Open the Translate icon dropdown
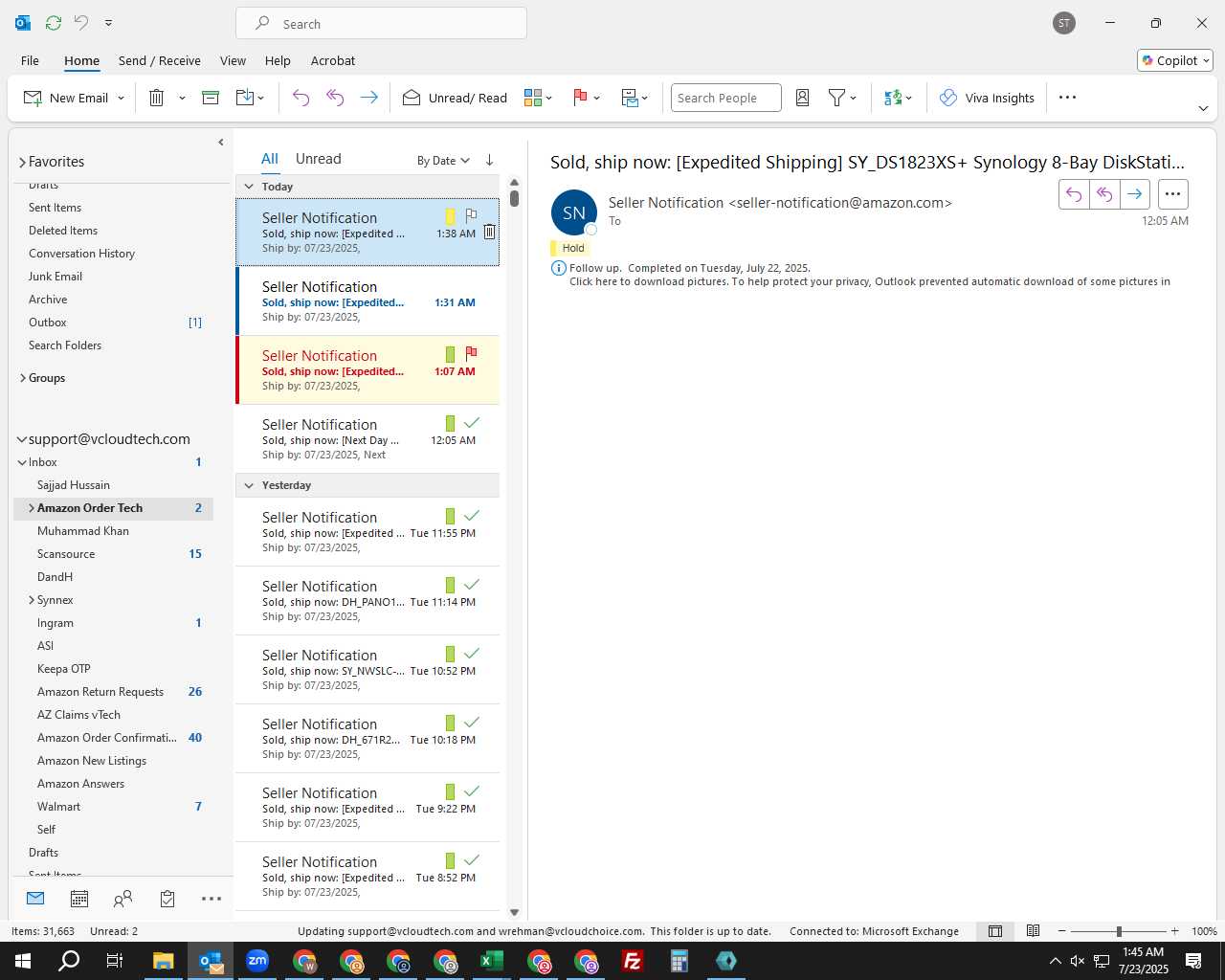 [x=898, y=98]
